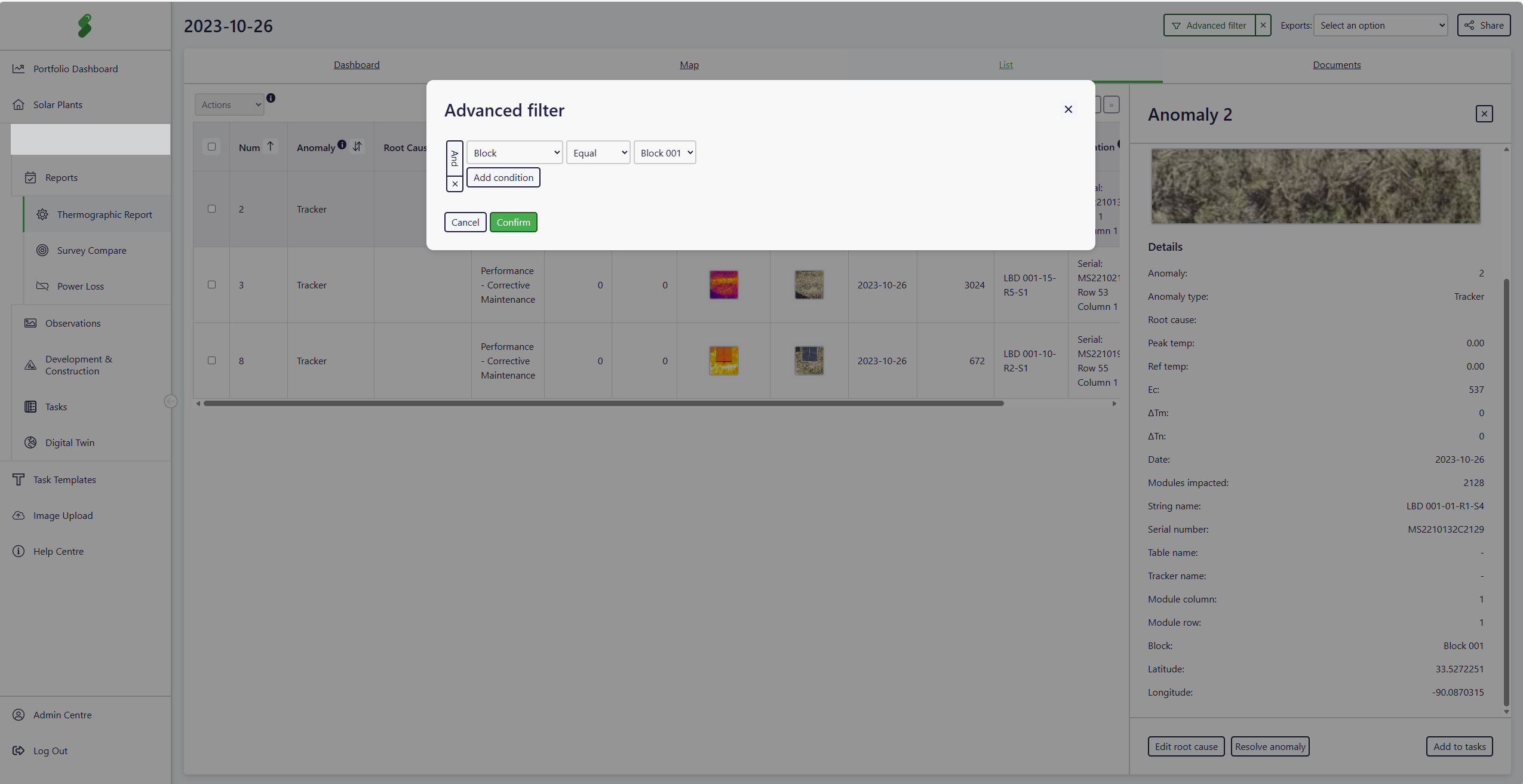Remove the condition group with X icon
Image resolution: width=1523 pixels, height=784 pixels.
point(455,184)
